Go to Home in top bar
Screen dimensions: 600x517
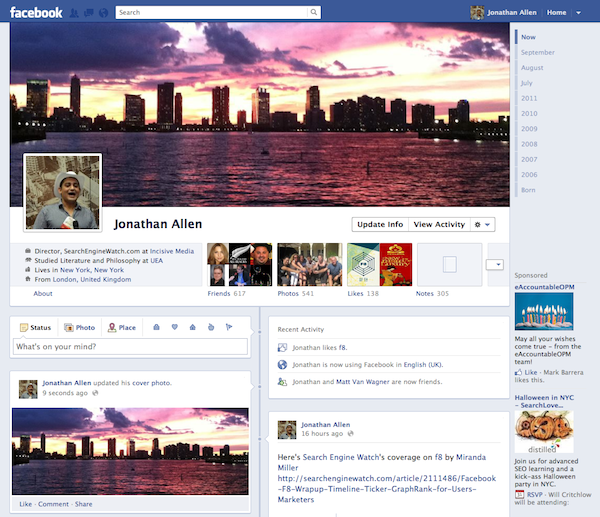tap(556, 13)
